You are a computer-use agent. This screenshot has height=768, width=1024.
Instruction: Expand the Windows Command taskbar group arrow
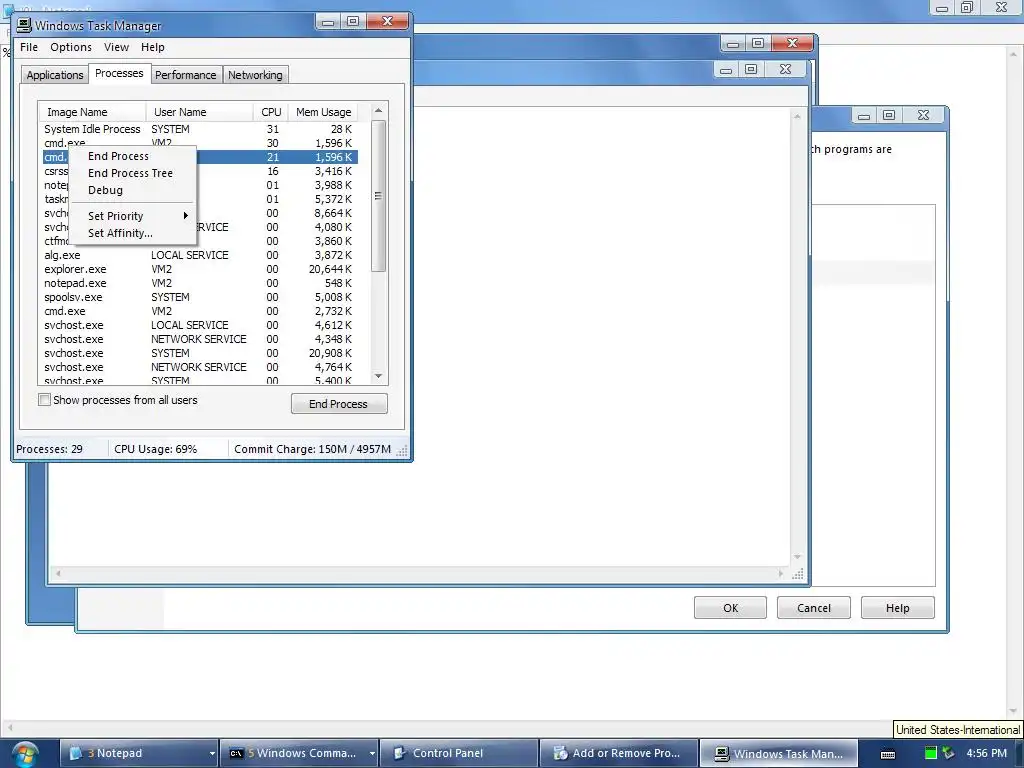point(372,754)
